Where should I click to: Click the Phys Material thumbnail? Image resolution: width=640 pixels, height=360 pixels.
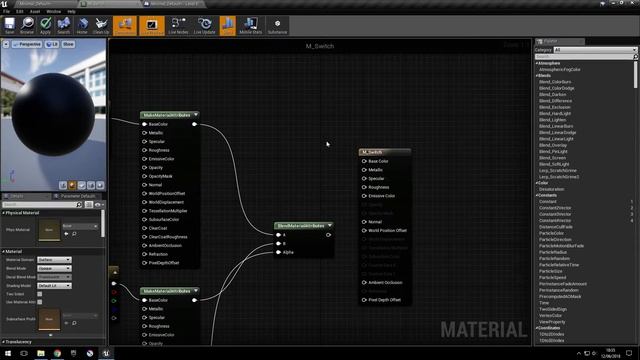(49, 230)
